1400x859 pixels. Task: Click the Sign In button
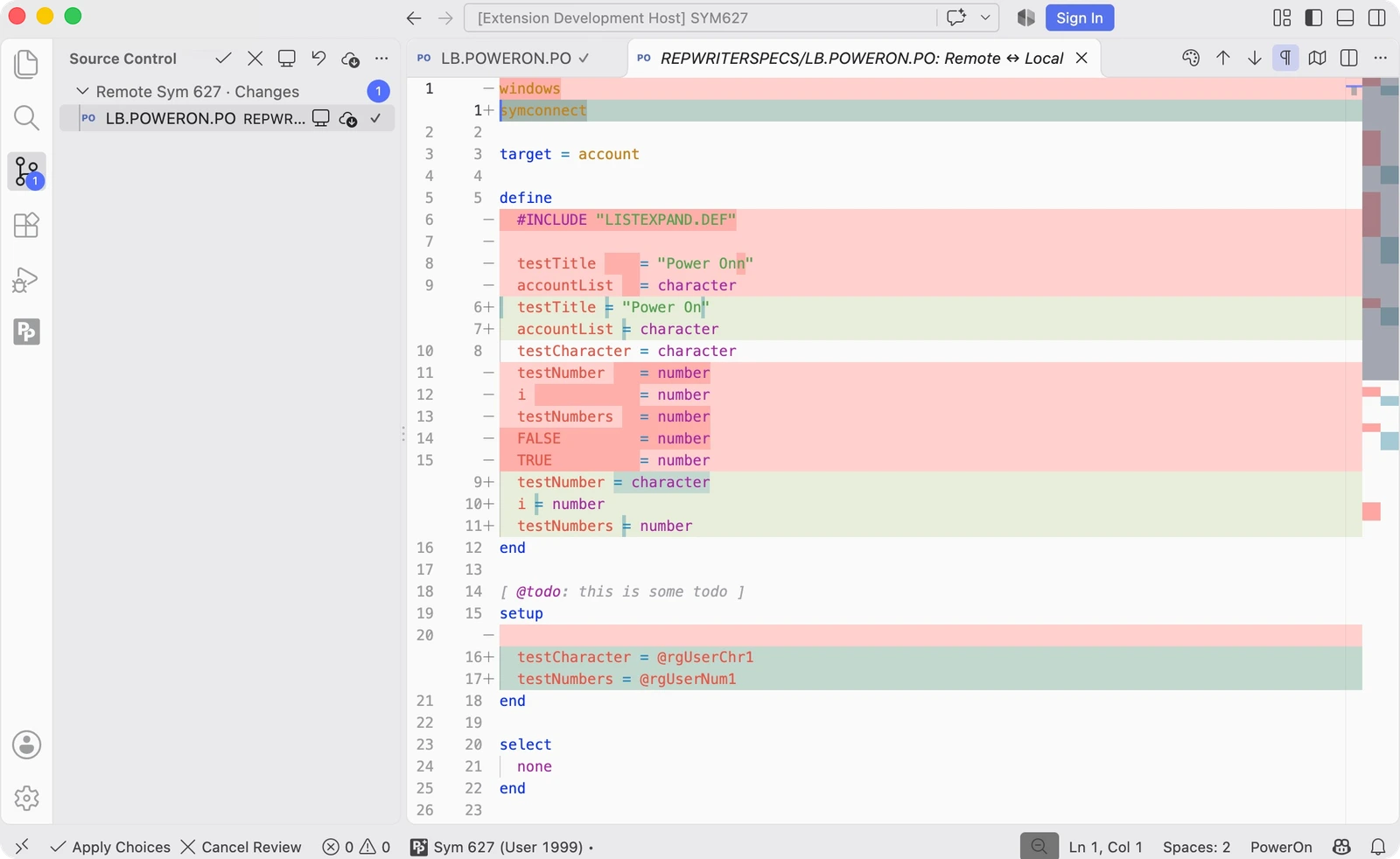click(x=1080, y=17)
